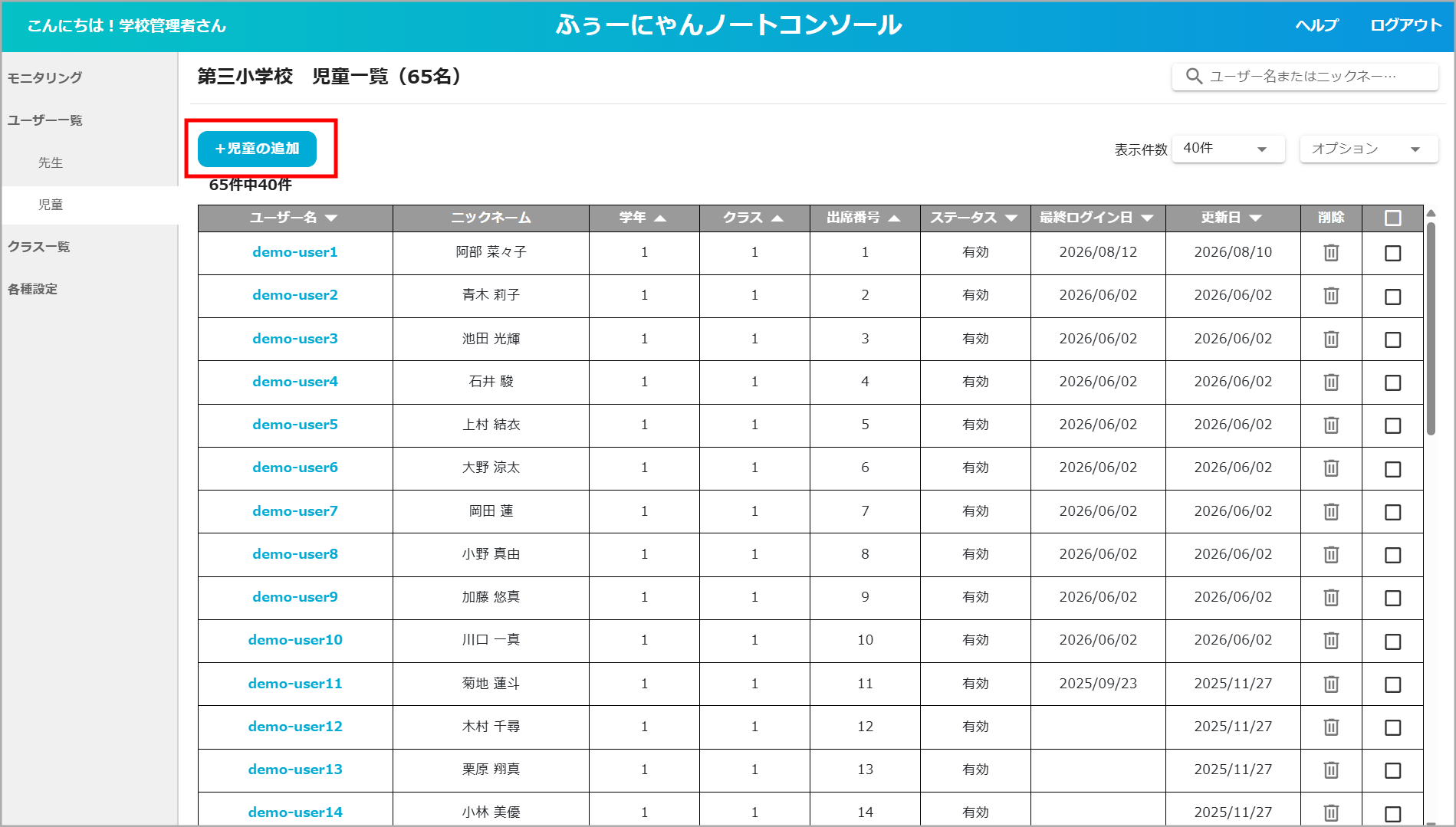Click the table vertical scrollbar thumb

(x=1431, y=330)
